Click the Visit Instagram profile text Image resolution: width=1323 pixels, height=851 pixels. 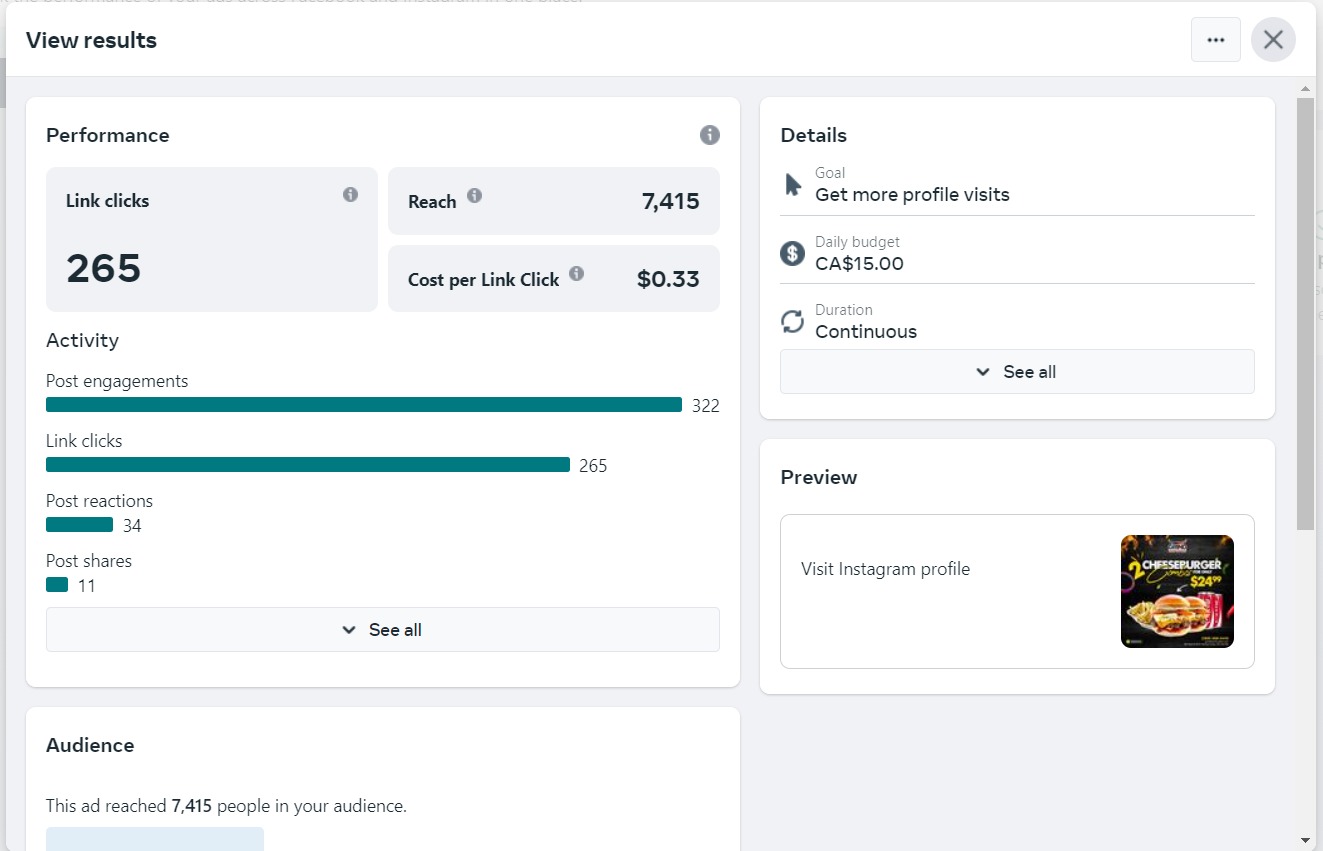[x=885, y=569]
